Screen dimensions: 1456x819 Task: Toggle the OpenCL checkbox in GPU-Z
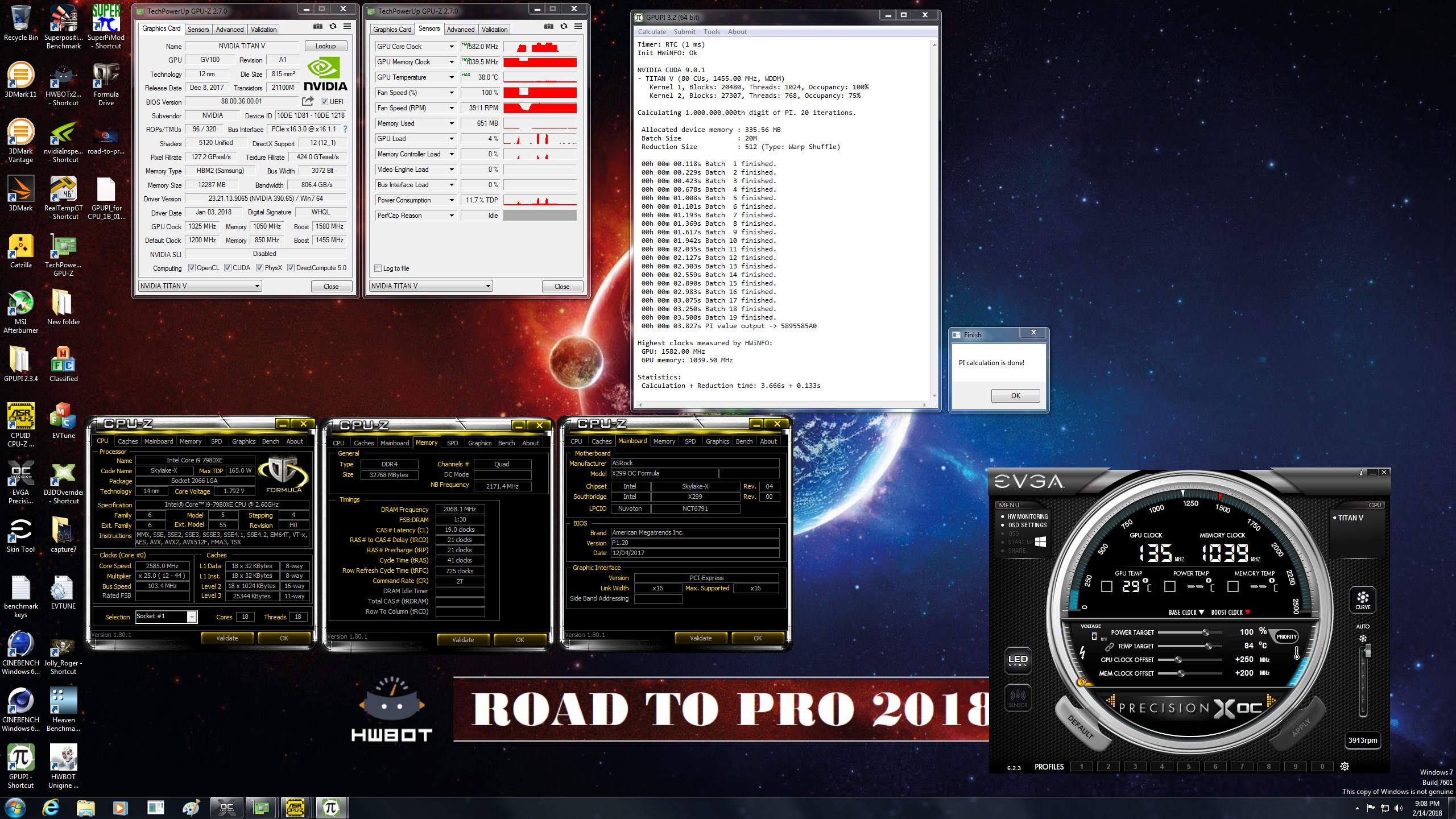192,268
